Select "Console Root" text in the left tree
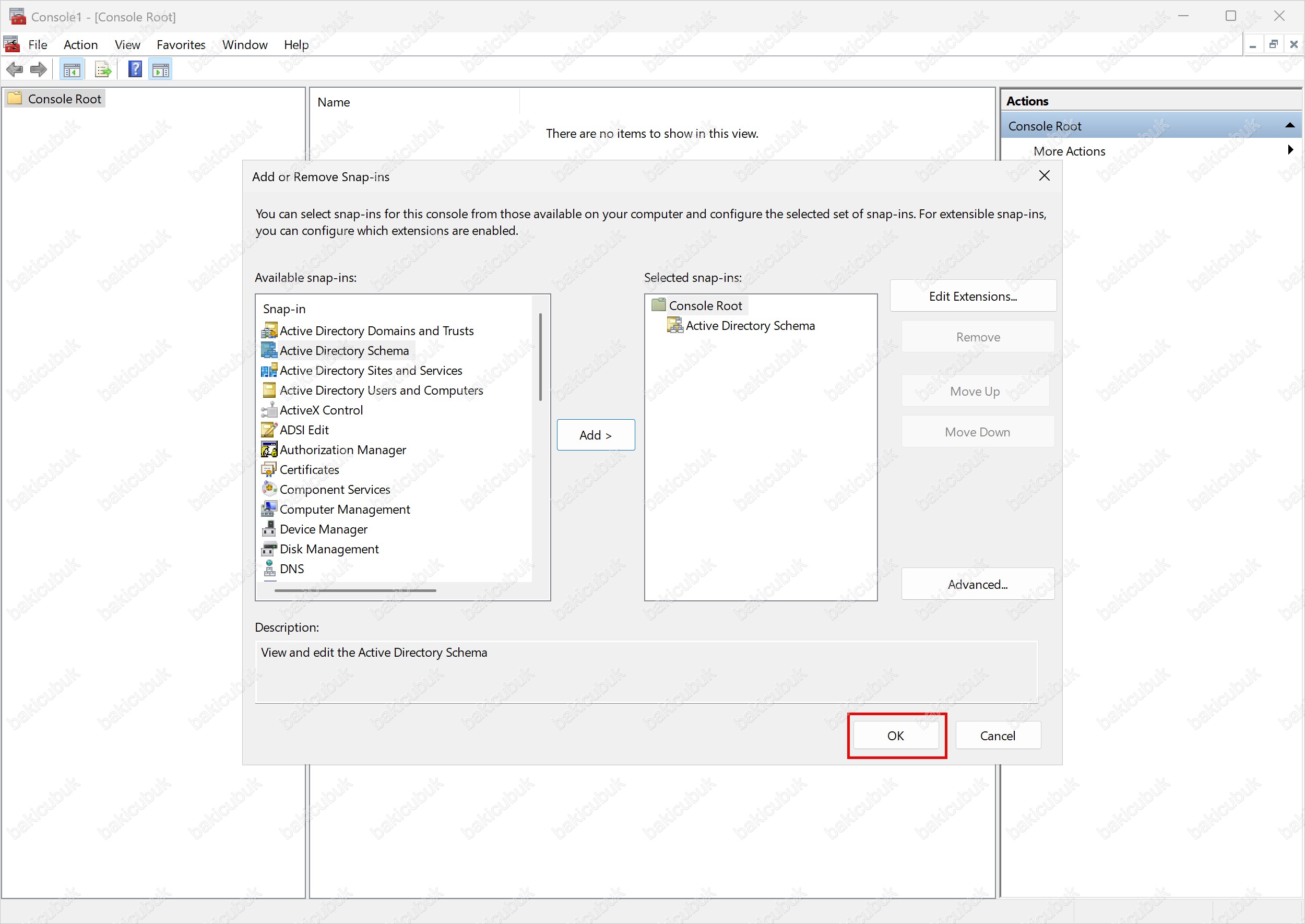Image resolution: width=1305 pixels, height=924 pixels. click(64, 99)
